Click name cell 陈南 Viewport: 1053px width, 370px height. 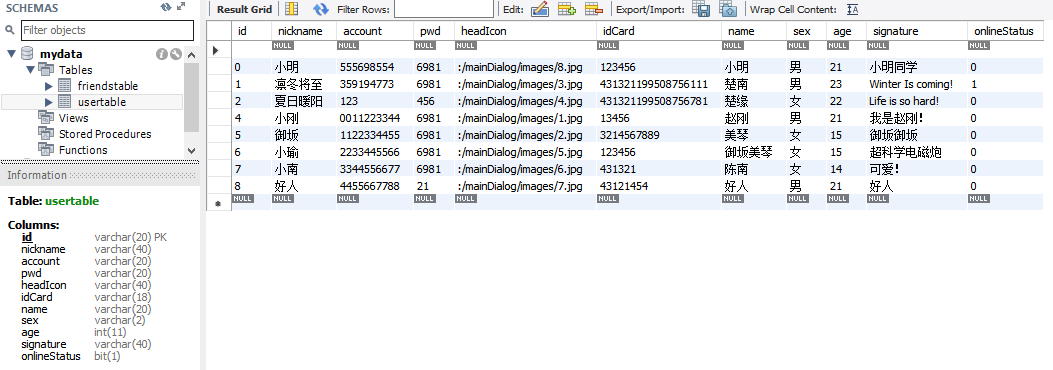pos(753,169)
